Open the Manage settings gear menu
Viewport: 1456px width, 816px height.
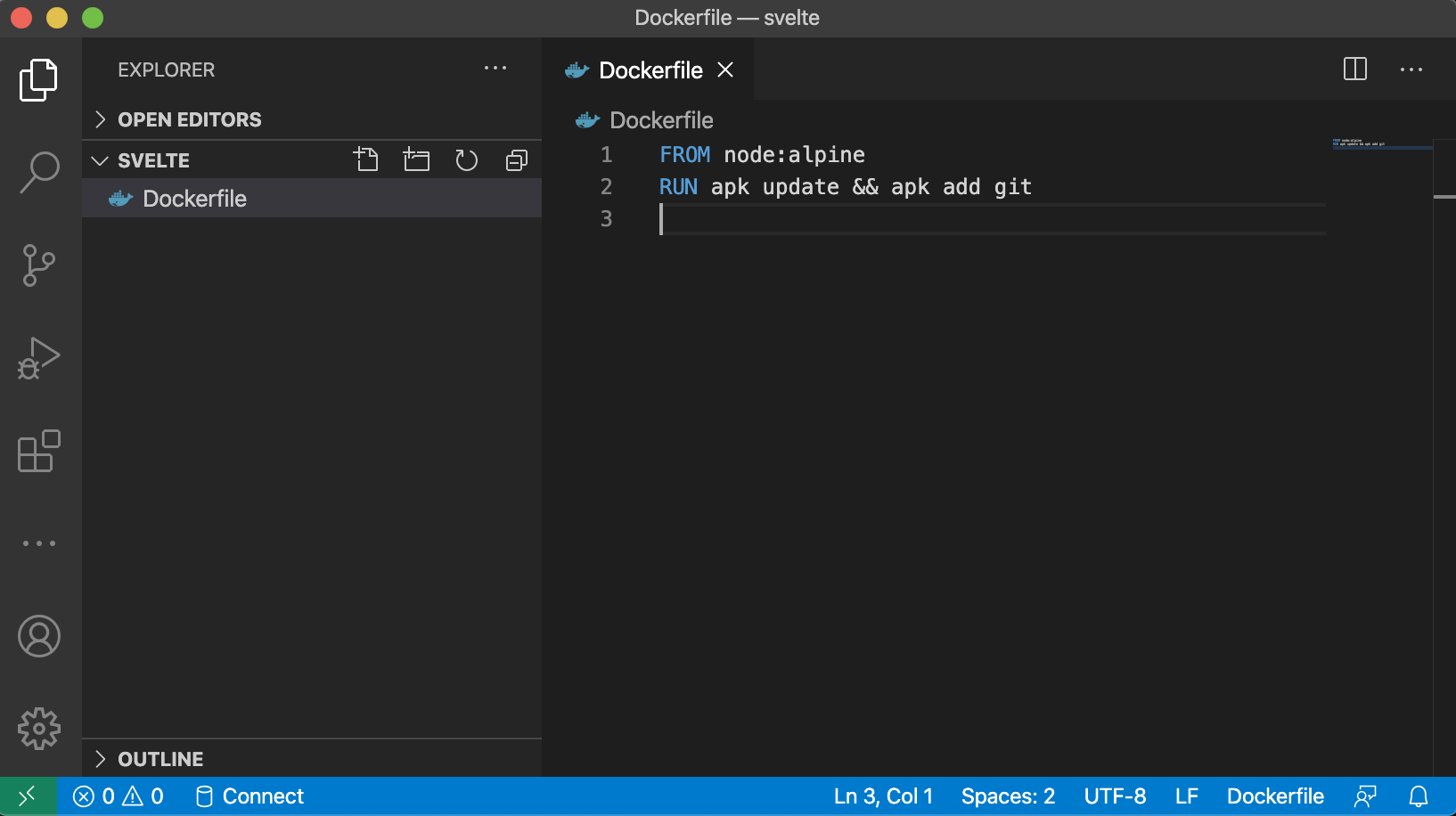38,729
